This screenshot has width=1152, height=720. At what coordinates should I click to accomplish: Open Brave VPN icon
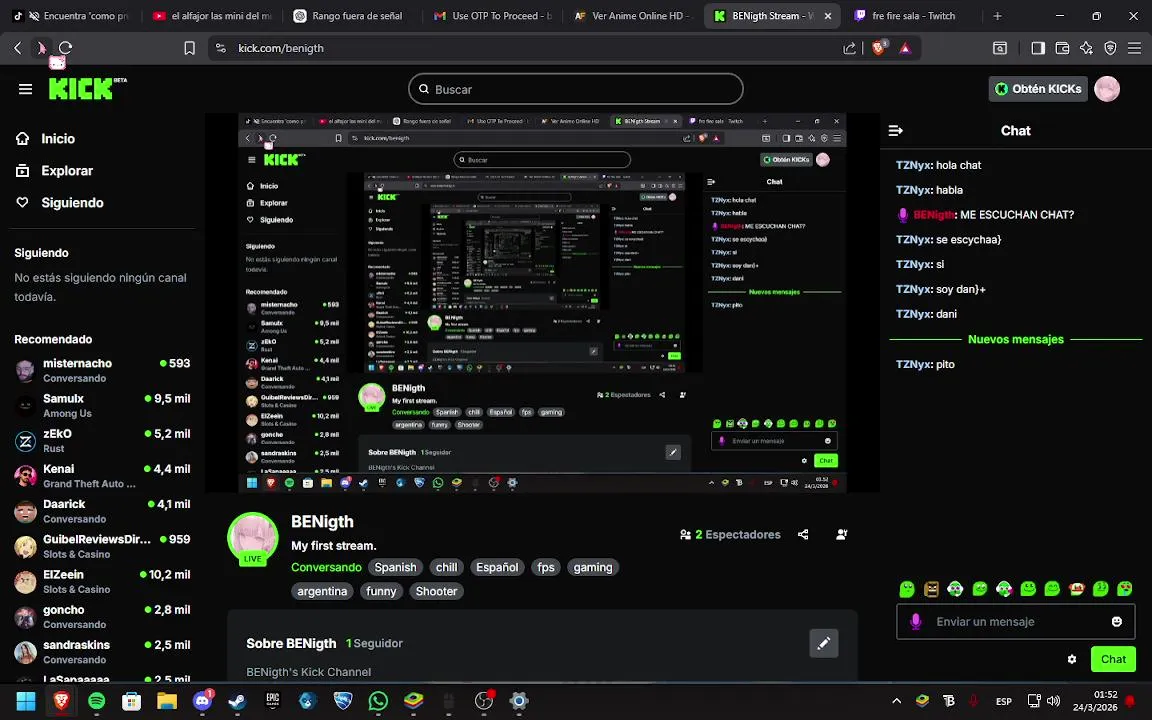1110,48
